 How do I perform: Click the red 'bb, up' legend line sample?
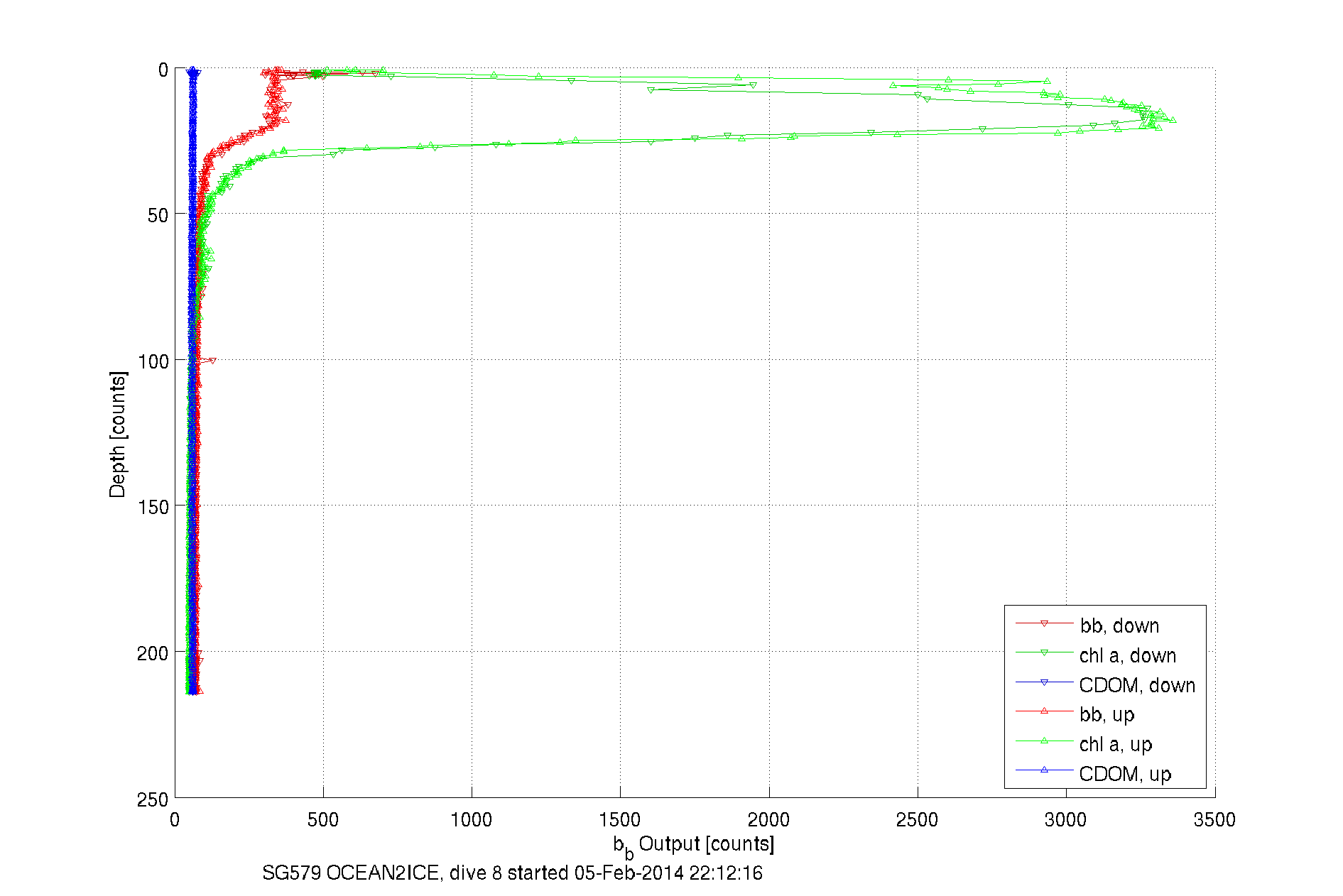[x=1044, y=711]
